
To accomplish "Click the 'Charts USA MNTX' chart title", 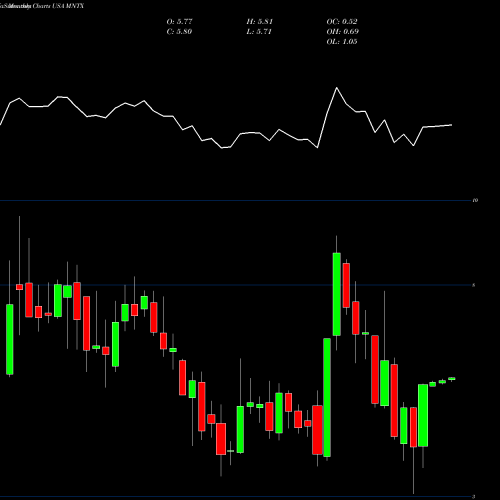I will tap(58, 6).
